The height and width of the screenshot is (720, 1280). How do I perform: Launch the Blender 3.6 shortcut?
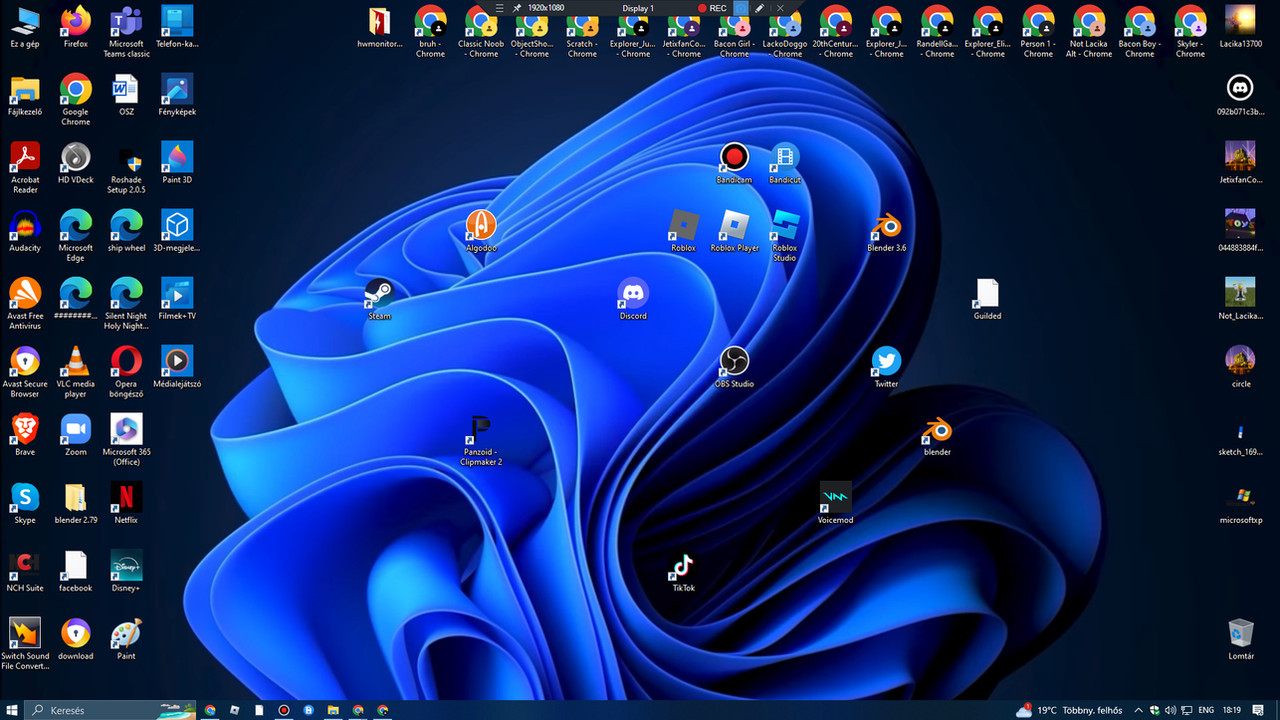(887, 231)
